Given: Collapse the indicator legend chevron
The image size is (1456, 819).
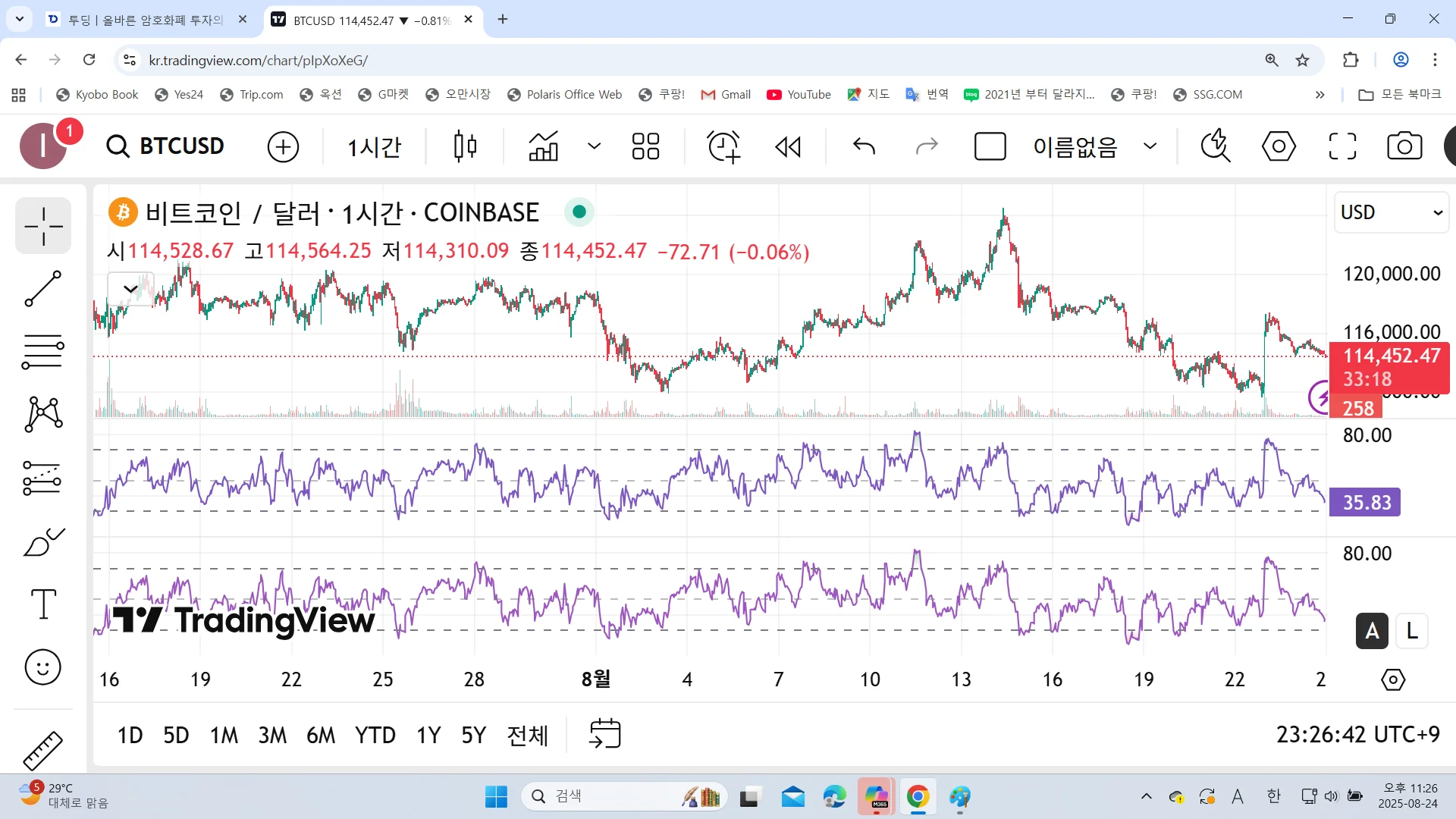Looking at the screenshot, I should point(130,288).
